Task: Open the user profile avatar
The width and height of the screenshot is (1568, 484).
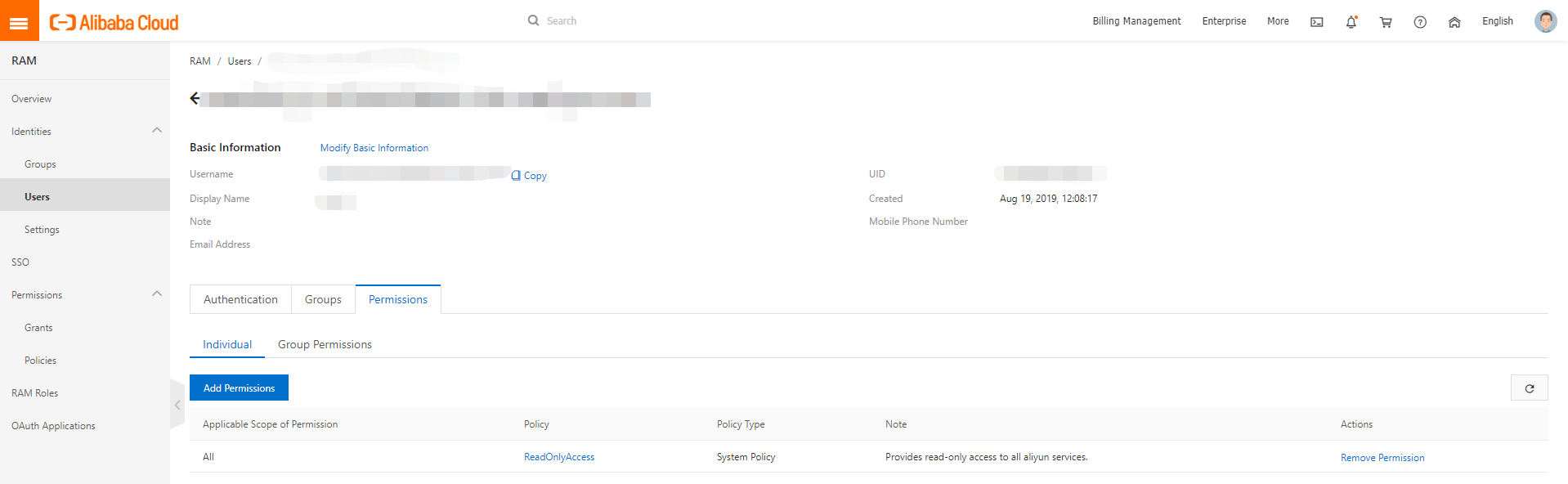Action: (x=1545, y=21)
